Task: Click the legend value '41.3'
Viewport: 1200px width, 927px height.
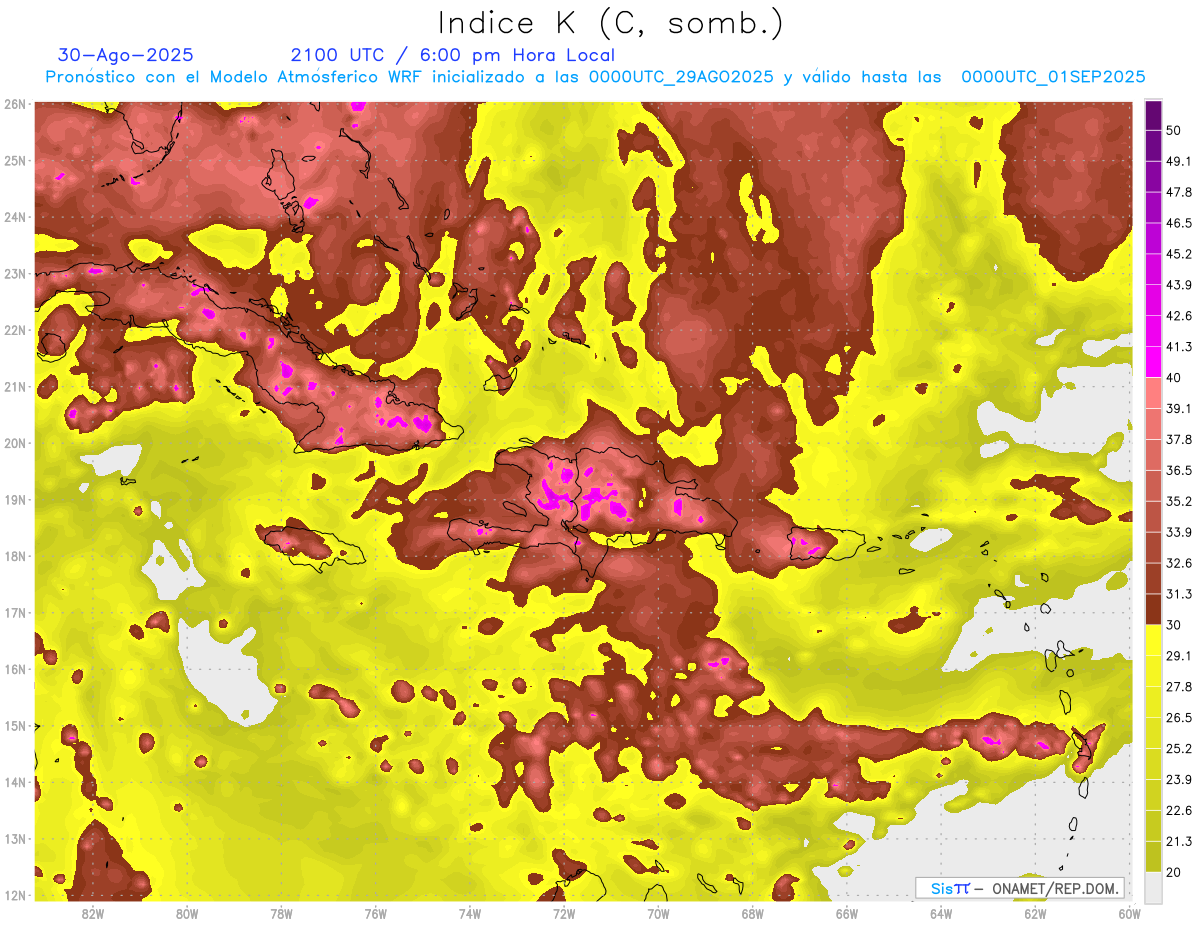Action: 1178,347
